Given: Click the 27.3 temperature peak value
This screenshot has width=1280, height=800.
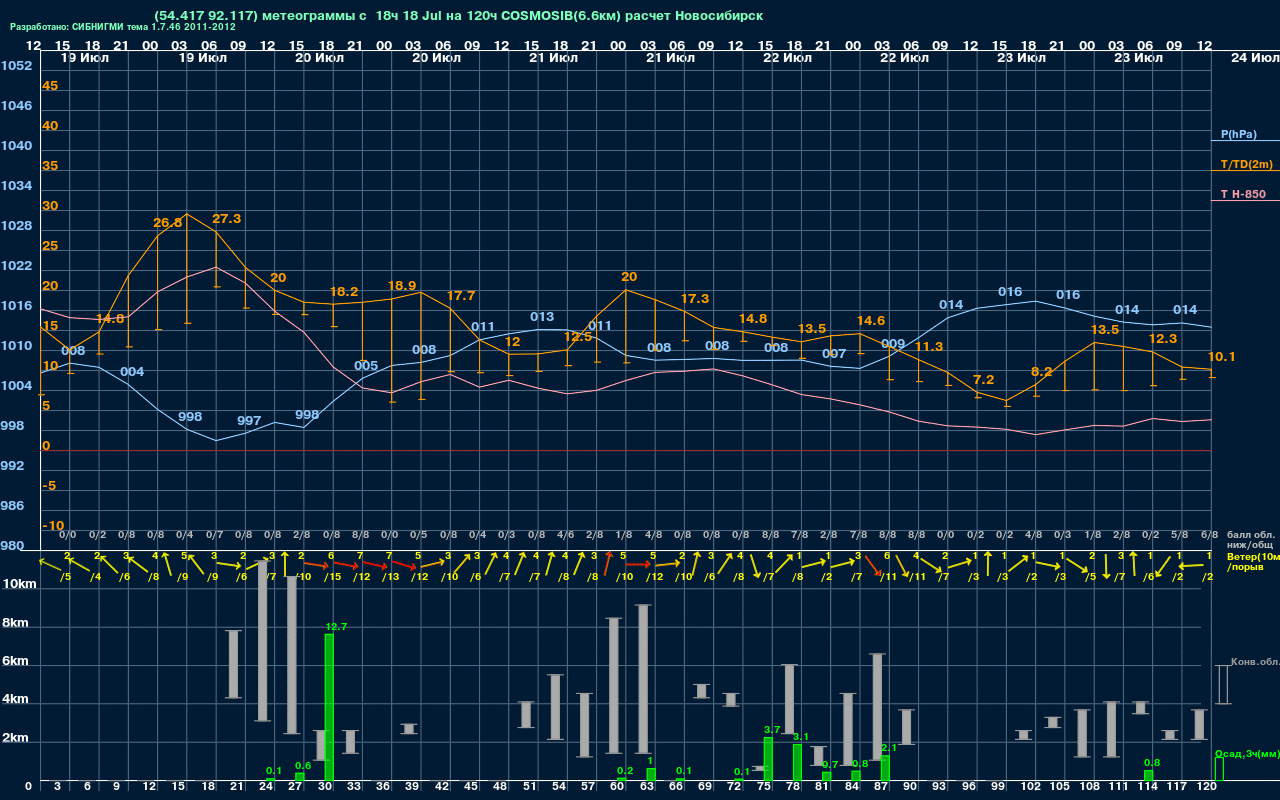Looking at the screenshot, I should (x=226, y=218).
